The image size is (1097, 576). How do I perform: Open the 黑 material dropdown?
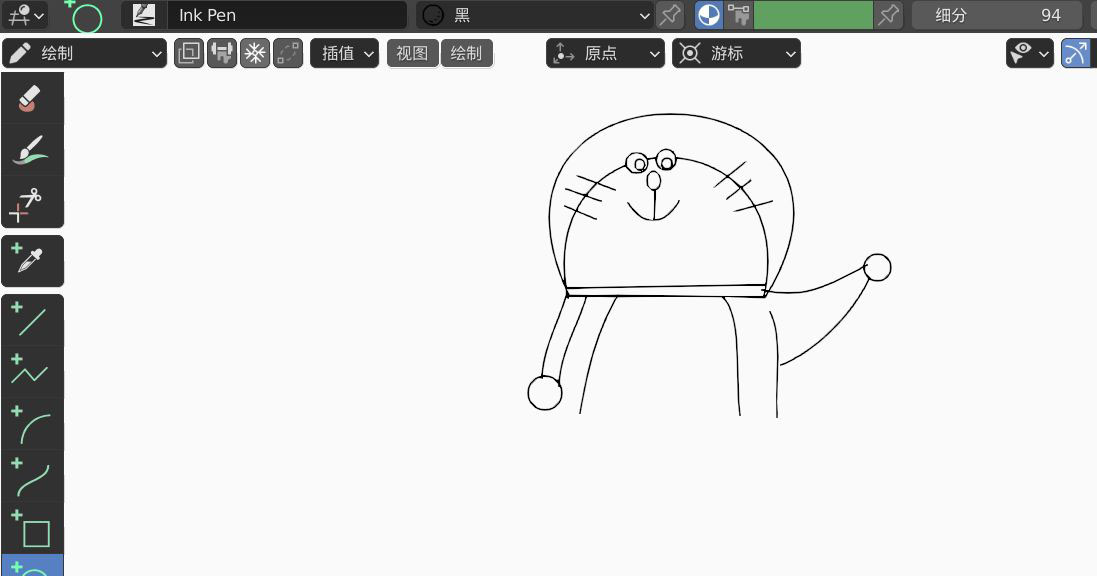point(535,15)
